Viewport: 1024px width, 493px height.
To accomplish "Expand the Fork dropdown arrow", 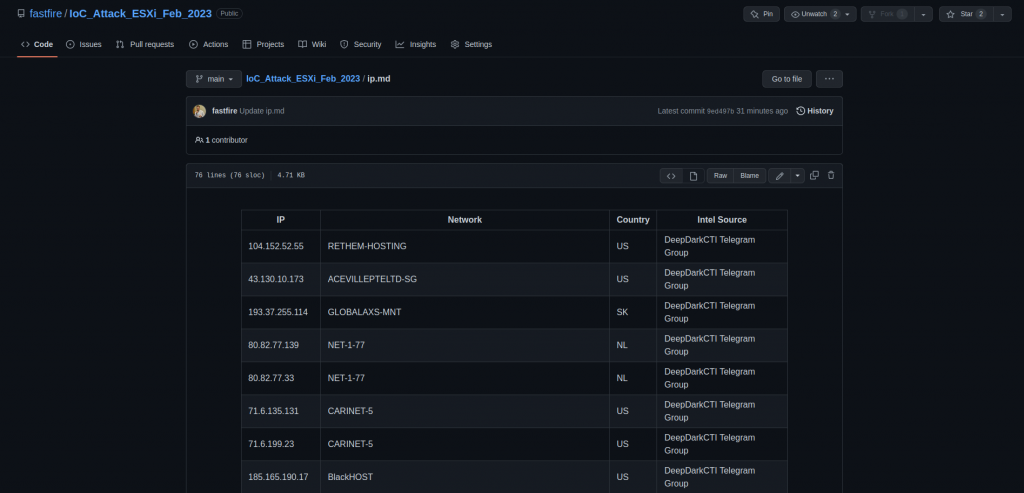I will click(x=923, y=14).
